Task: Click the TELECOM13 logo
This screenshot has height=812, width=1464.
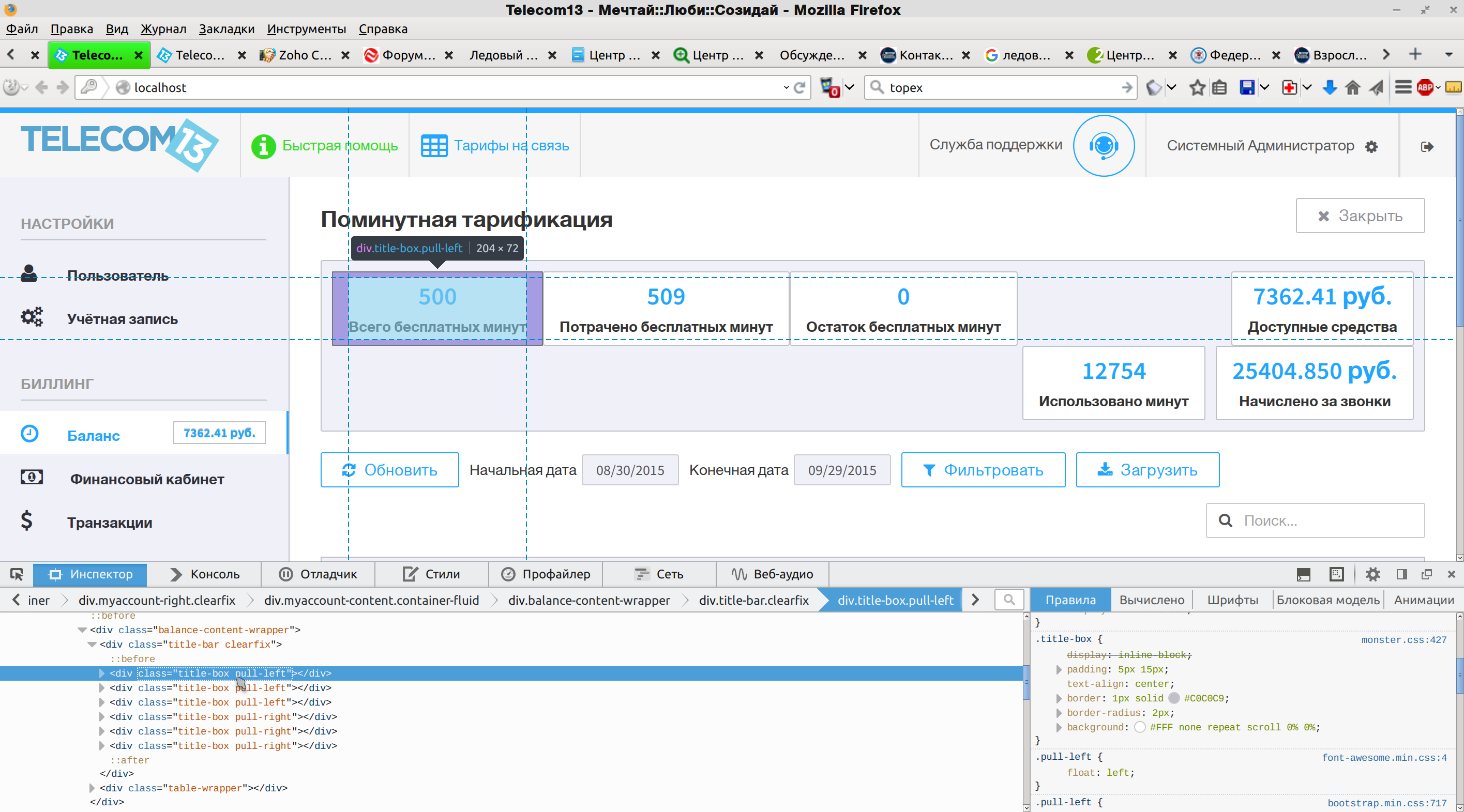Action: click(120, 145)
